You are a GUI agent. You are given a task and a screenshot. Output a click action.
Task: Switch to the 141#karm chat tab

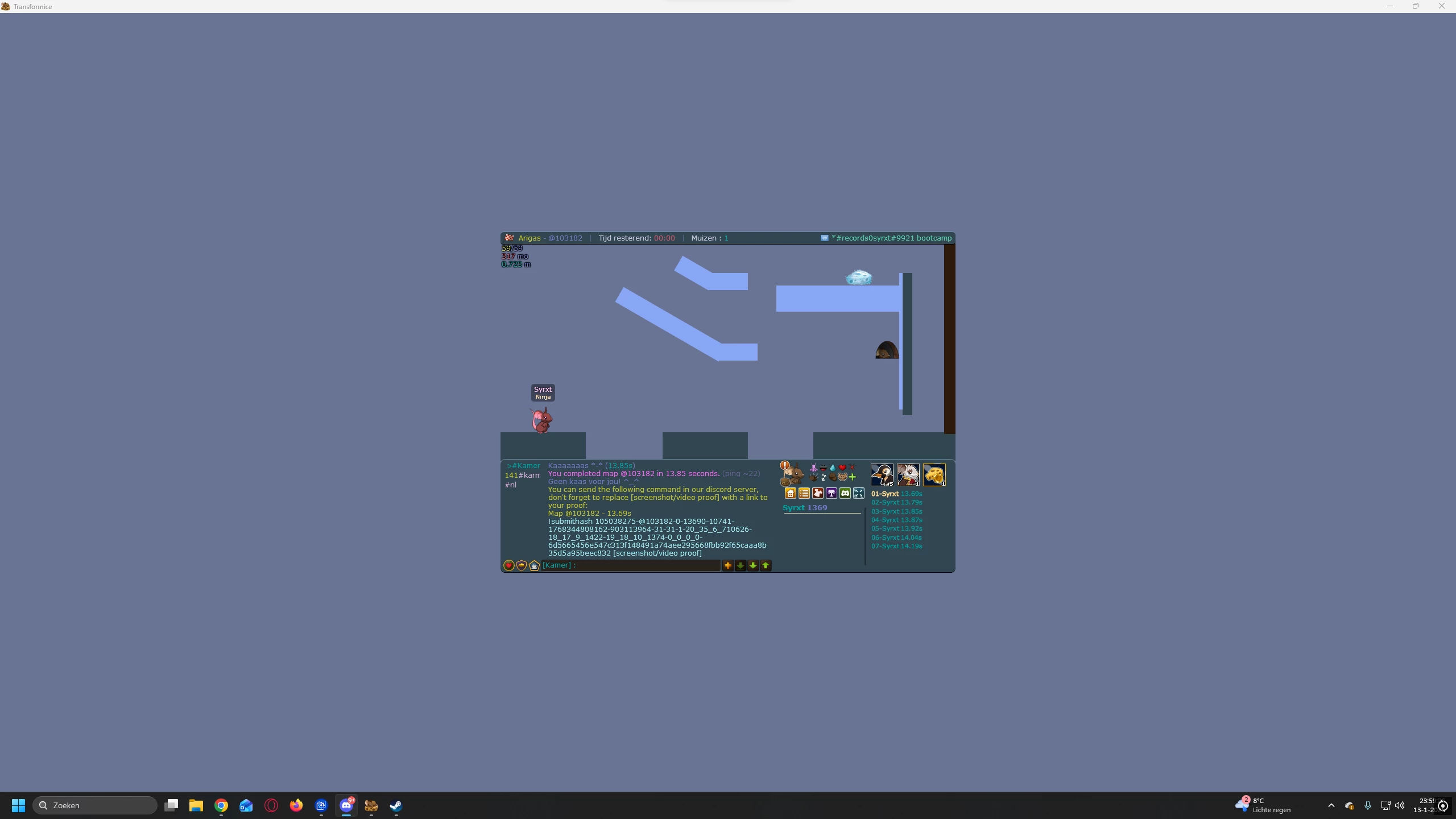(x=522, y=475)
